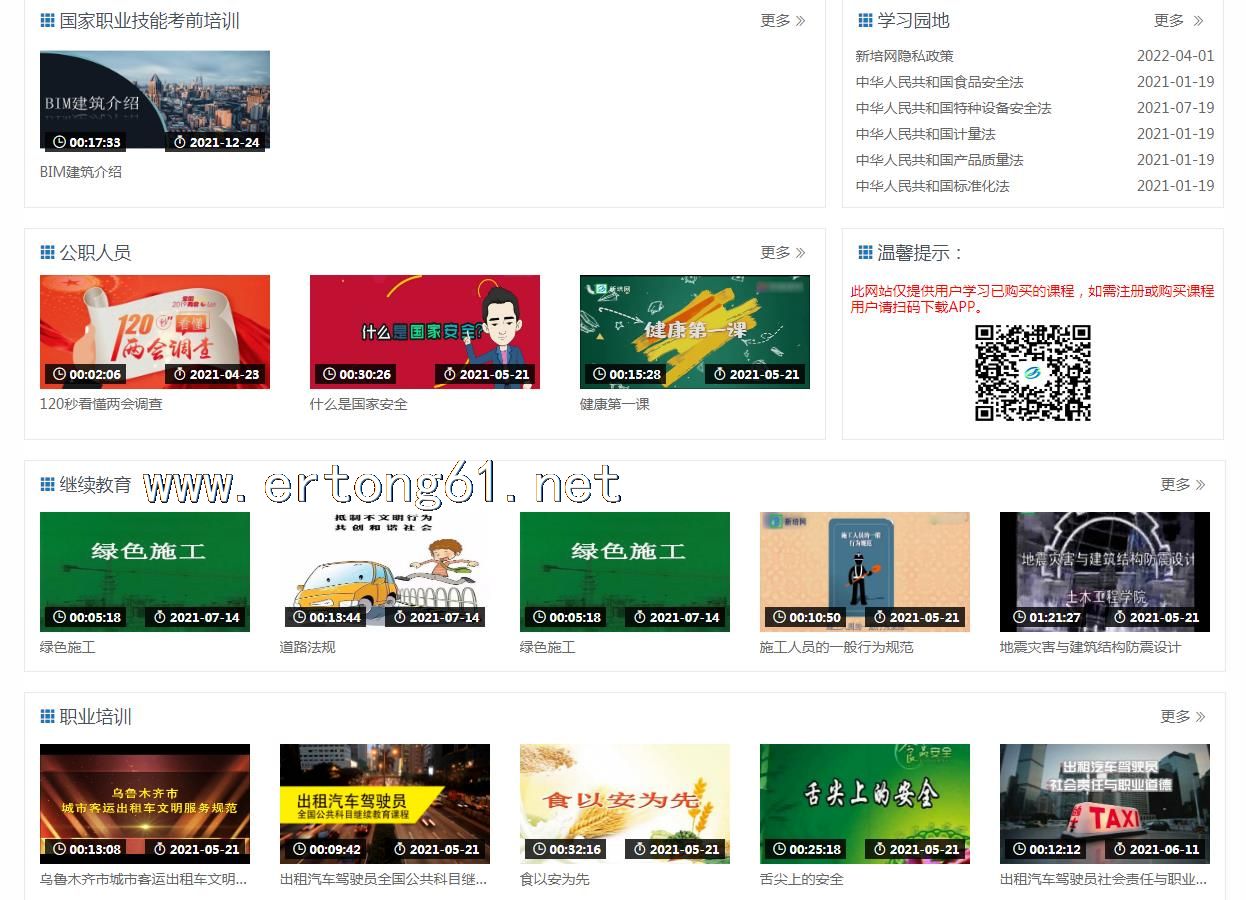Open 中华人民共和国特种设备安全法 link
Image resolution: width=1246 pixels, height=900 pixels.
click(x=953, y=108)
